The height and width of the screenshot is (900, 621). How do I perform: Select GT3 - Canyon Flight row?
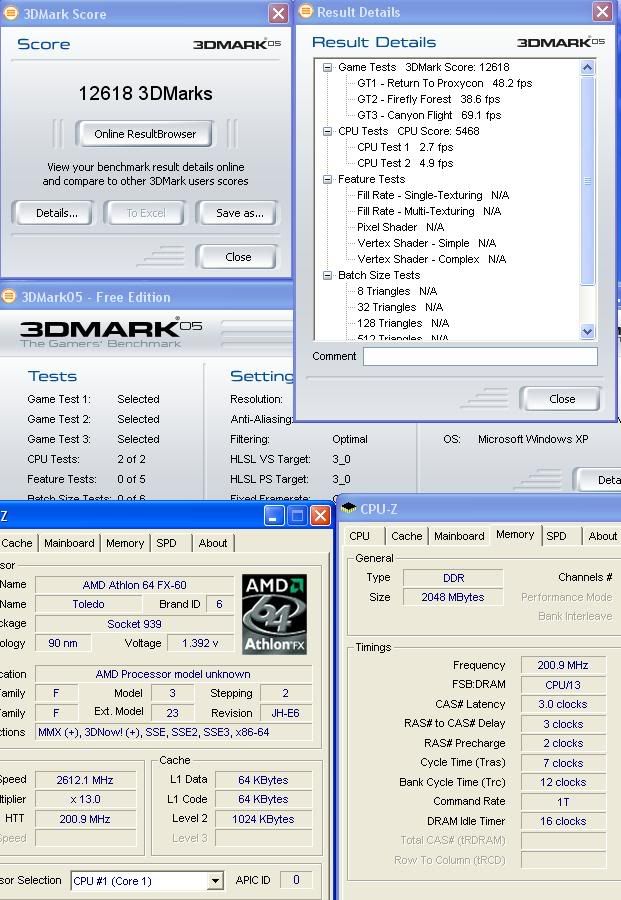(x=429, y=115)
